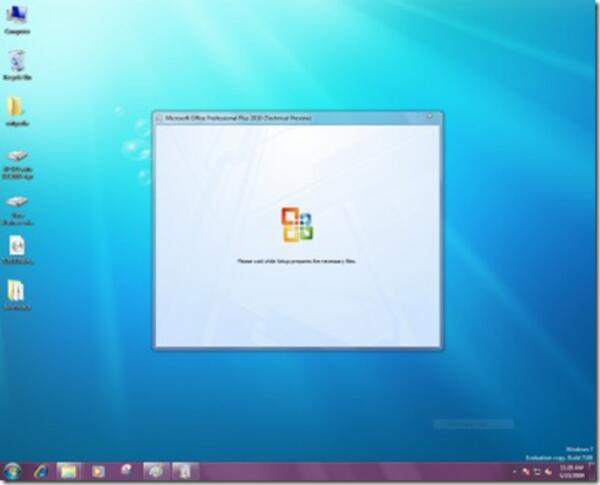
Task: Open Windows Explorer folder in taskbar
Action: pyautogui.click(x=68, y=471)
